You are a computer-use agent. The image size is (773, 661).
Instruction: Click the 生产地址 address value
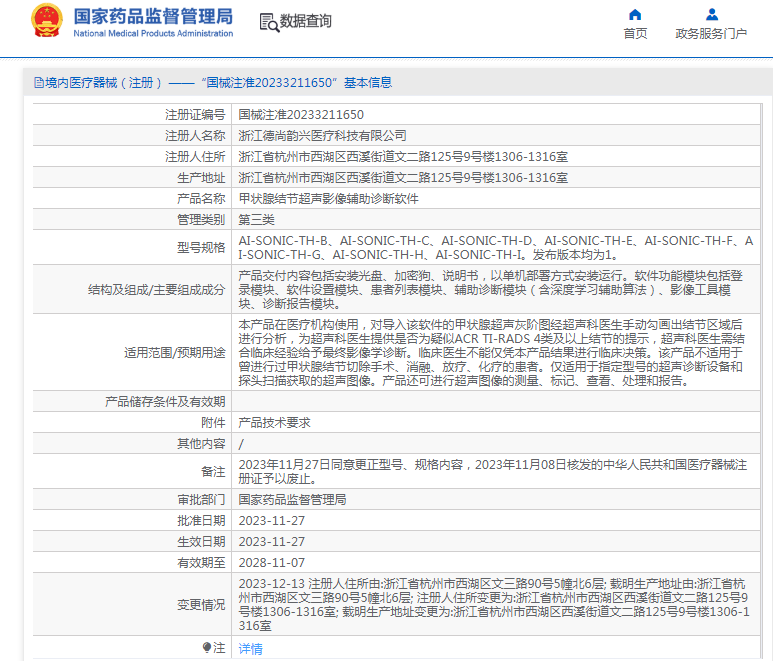403,177
